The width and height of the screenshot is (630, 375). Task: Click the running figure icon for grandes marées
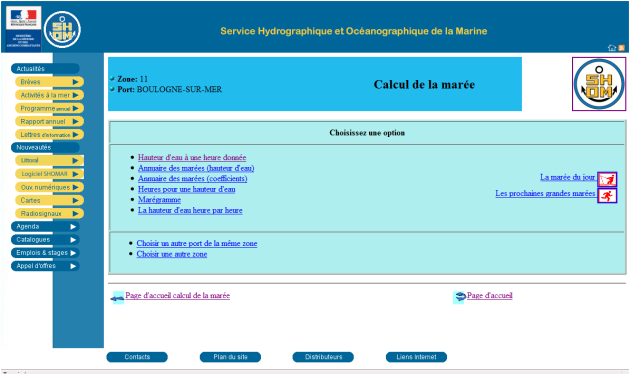[x=607, y=196]
